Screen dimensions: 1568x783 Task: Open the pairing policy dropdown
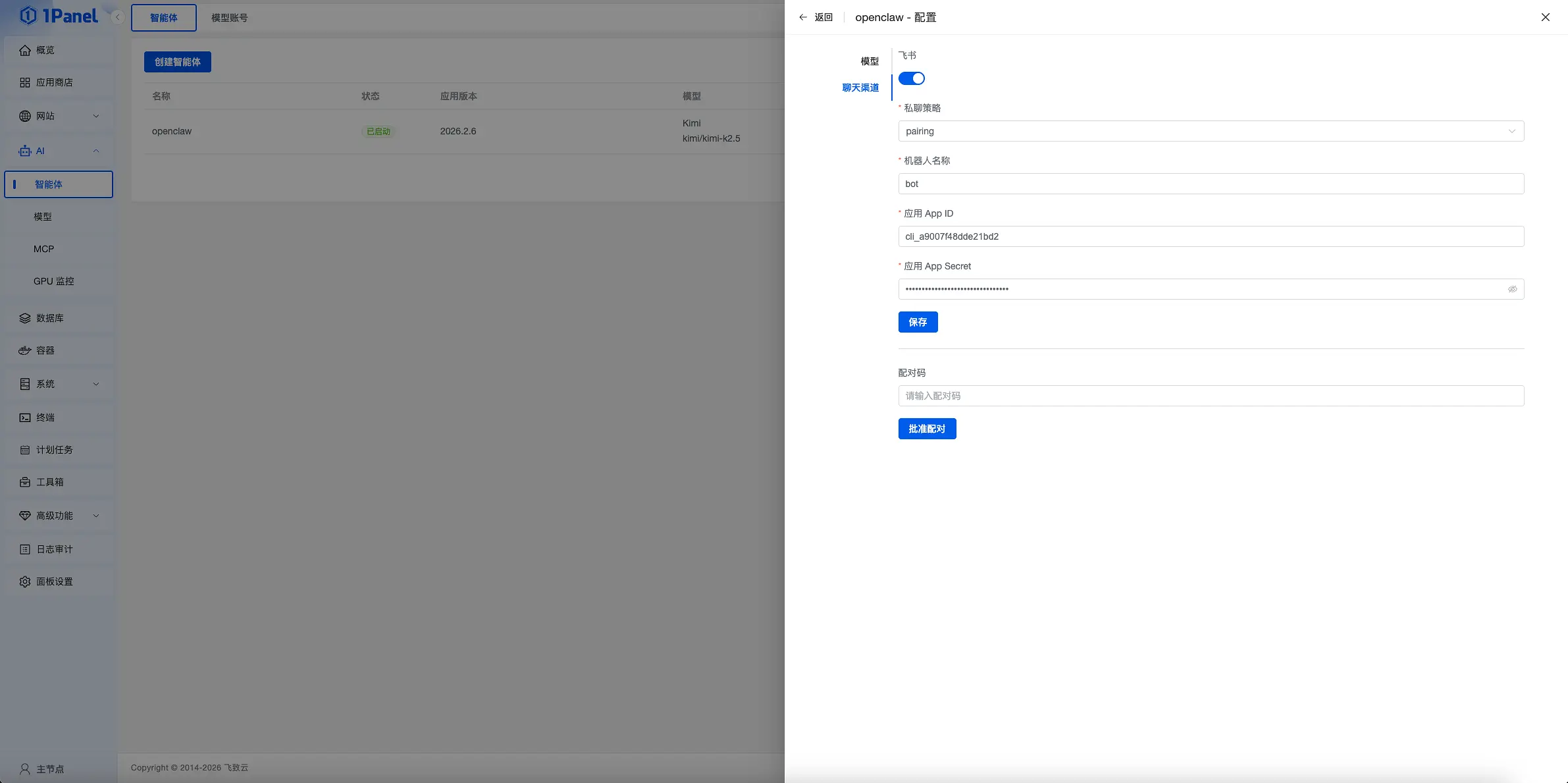coord(1211,131)
